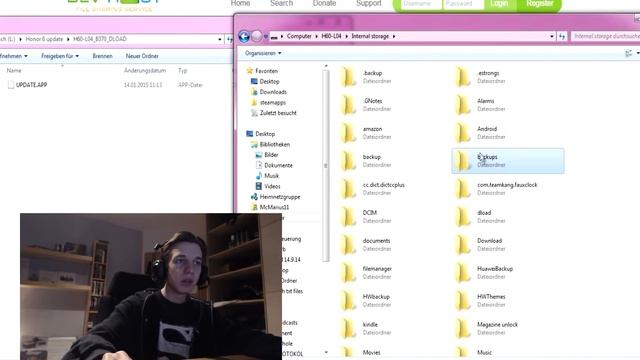Viewport: 640px width, 360px height.
Task: Select Videos library in the navigation pane
Action: tap(272, 187)
